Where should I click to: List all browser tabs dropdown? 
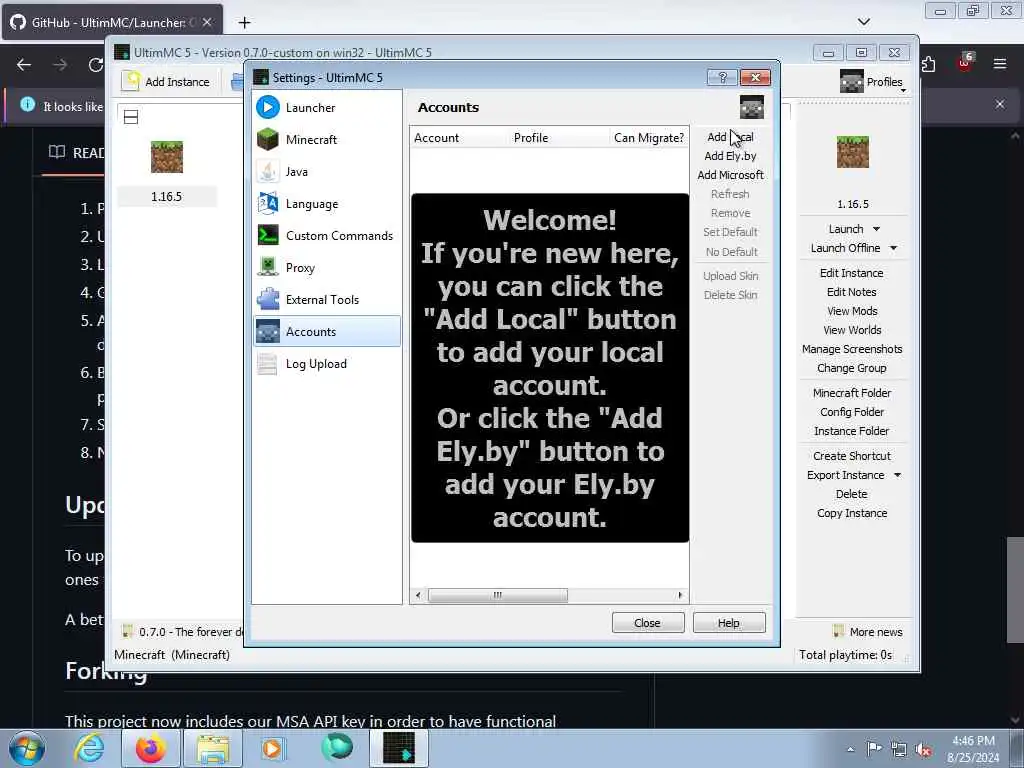863,22
